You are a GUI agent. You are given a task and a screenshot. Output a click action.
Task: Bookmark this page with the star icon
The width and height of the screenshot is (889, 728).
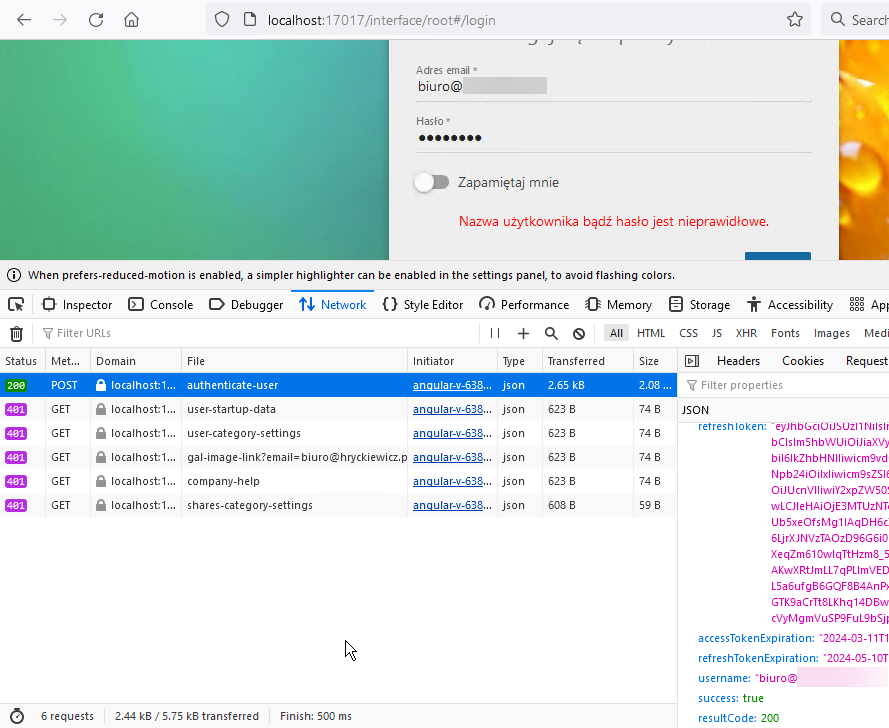click(x=795, y=20)
